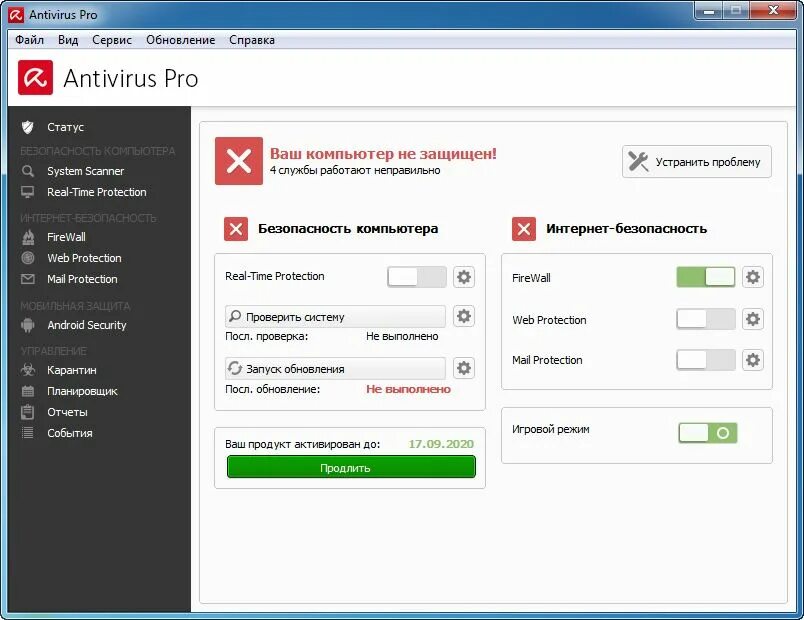Viewport: 804px width, 620px height.
Task: Open settings gear next to Проверить систему
Action: 464,316
